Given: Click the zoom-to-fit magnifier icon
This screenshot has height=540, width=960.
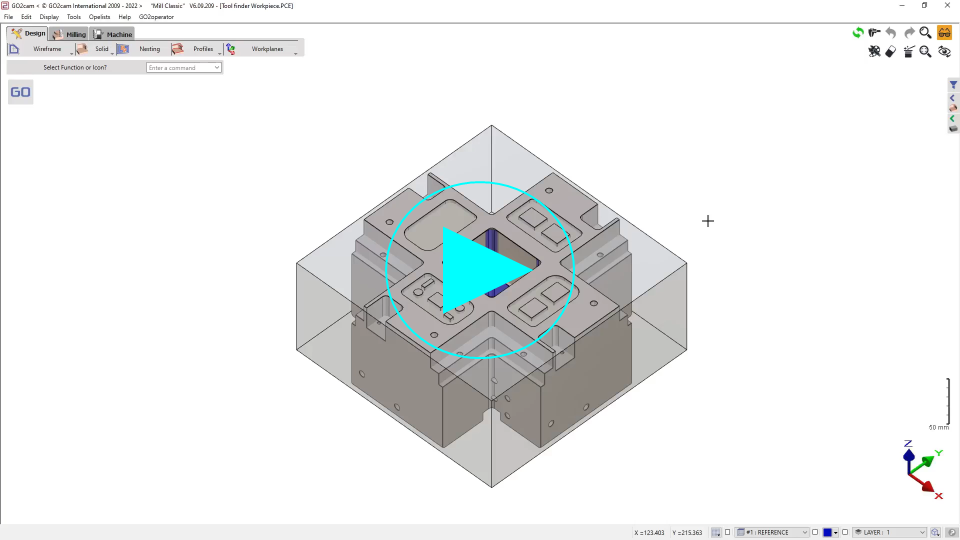Looking at the screenshot, I should (926, 52).
